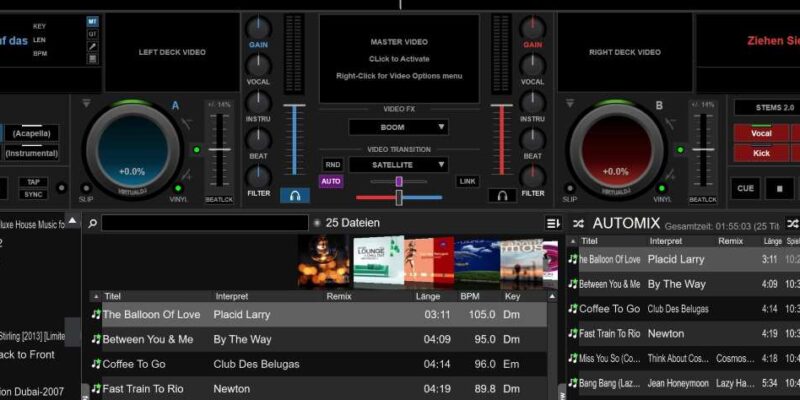Enable left deck headphone cue
Screen dimensions: 800x400
coord(295,195)
